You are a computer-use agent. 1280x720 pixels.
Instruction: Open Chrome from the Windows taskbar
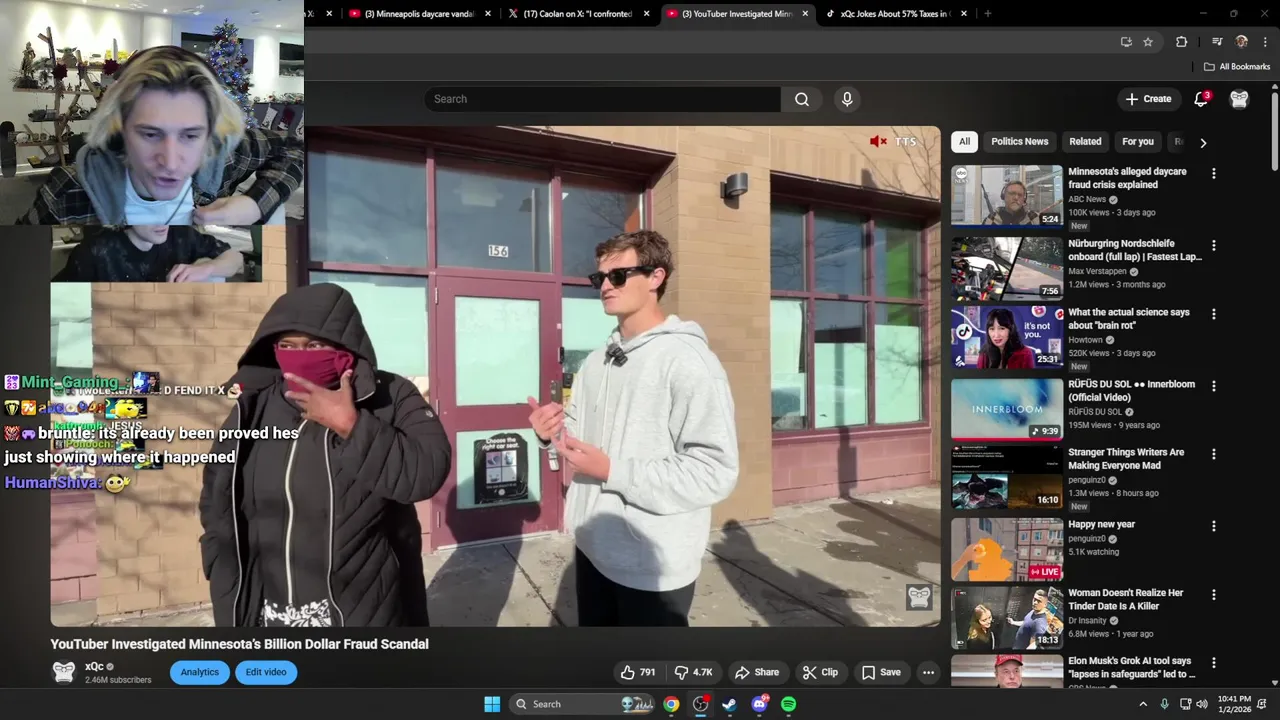point(671,704)
